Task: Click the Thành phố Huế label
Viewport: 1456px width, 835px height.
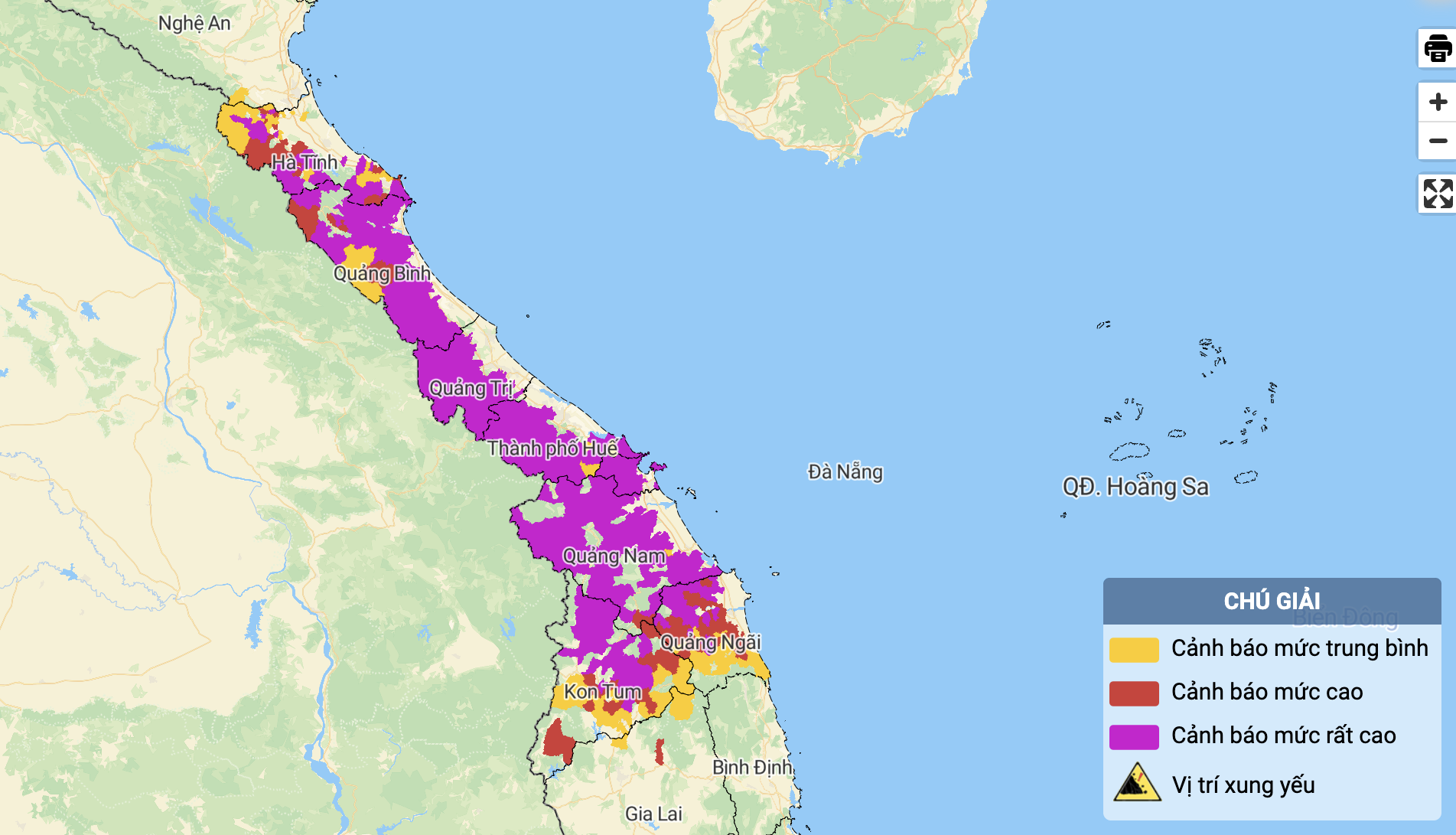Action: (552, 448)
